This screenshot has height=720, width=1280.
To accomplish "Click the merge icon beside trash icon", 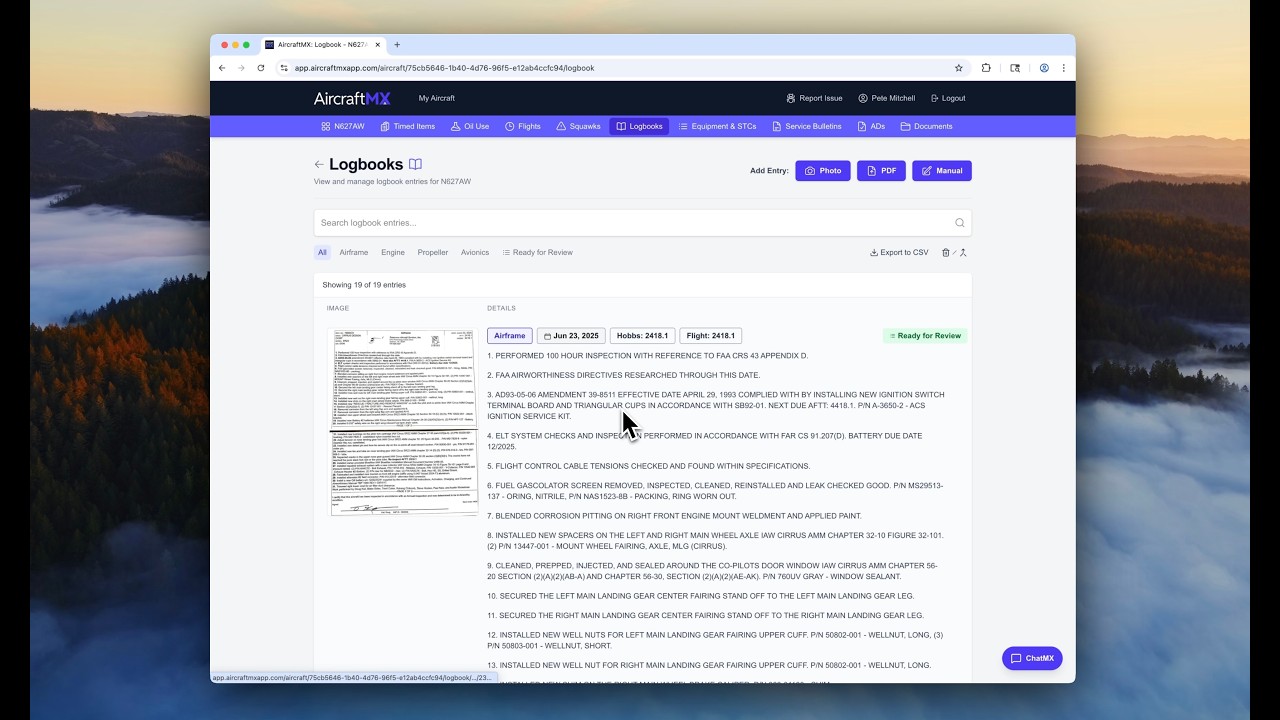I will (963, 253).
